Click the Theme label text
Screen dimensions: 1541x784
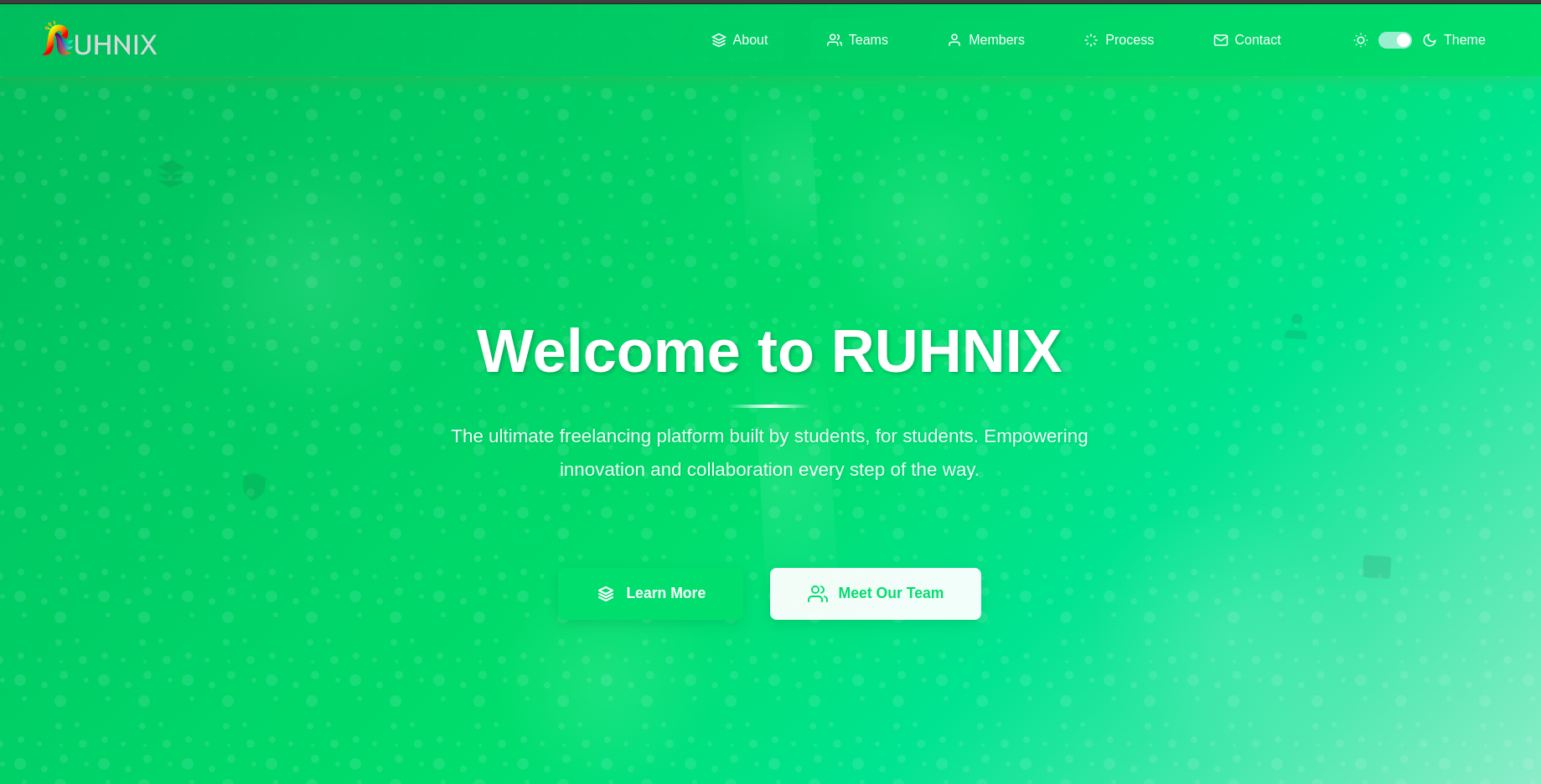(x=1464, y=39)
